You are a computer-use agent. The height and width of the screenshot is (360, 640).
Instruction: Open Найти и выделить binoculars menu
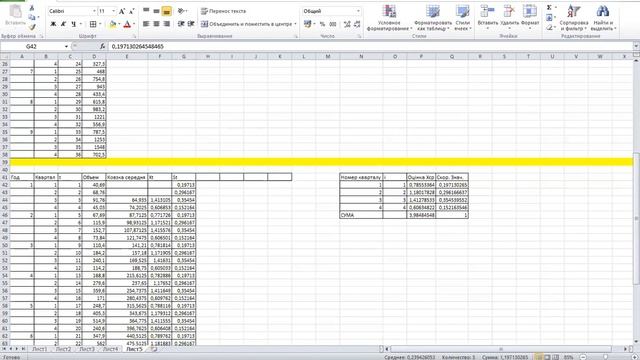[603, 18]
